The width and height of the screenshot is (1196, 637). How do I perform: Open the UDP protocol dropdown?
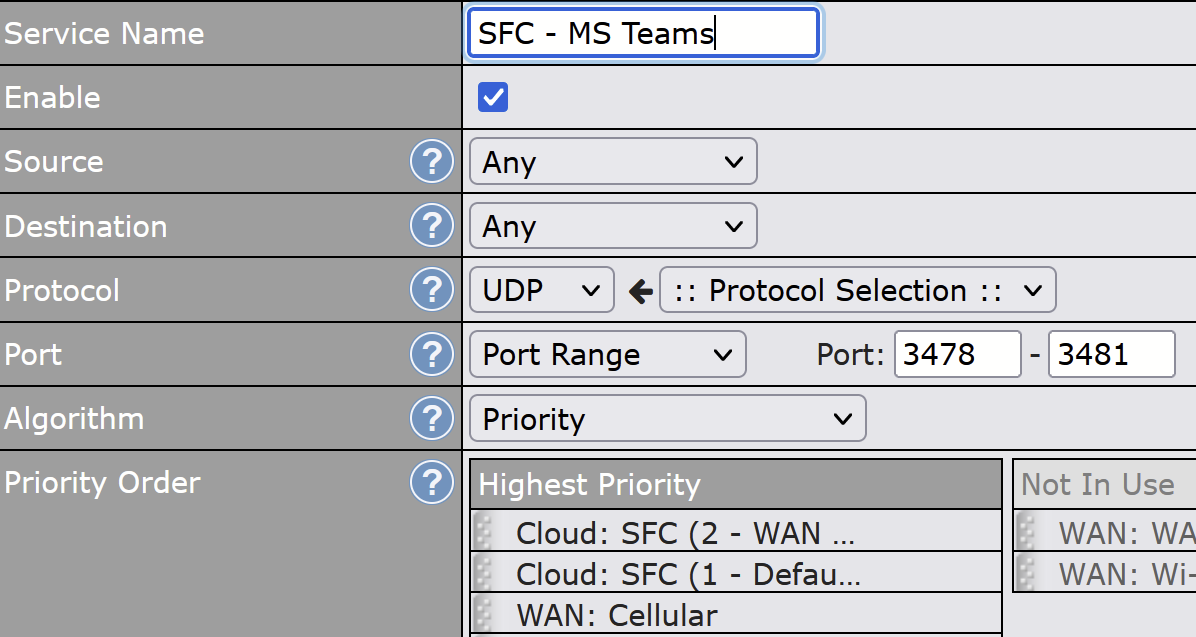click(x=541, y=290)
